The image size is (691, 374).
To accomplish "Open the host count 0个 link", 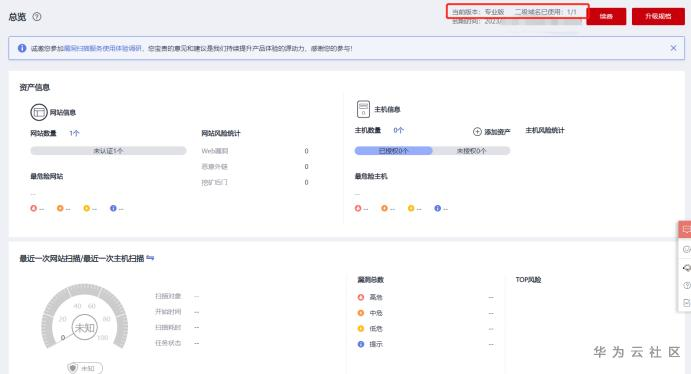I will 398,130.
